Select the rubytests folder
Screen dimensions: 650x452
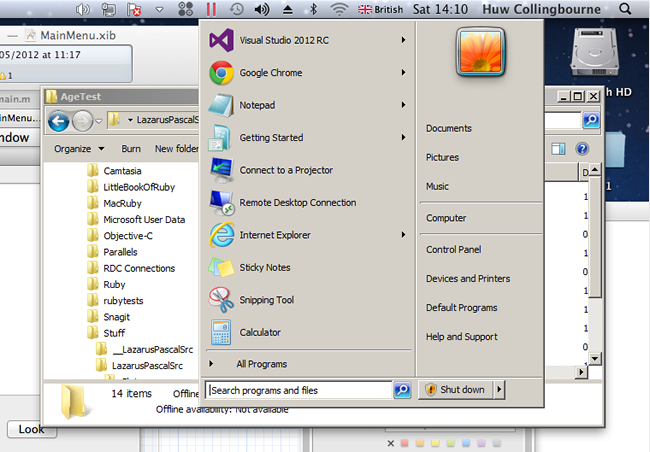(115, 301)
